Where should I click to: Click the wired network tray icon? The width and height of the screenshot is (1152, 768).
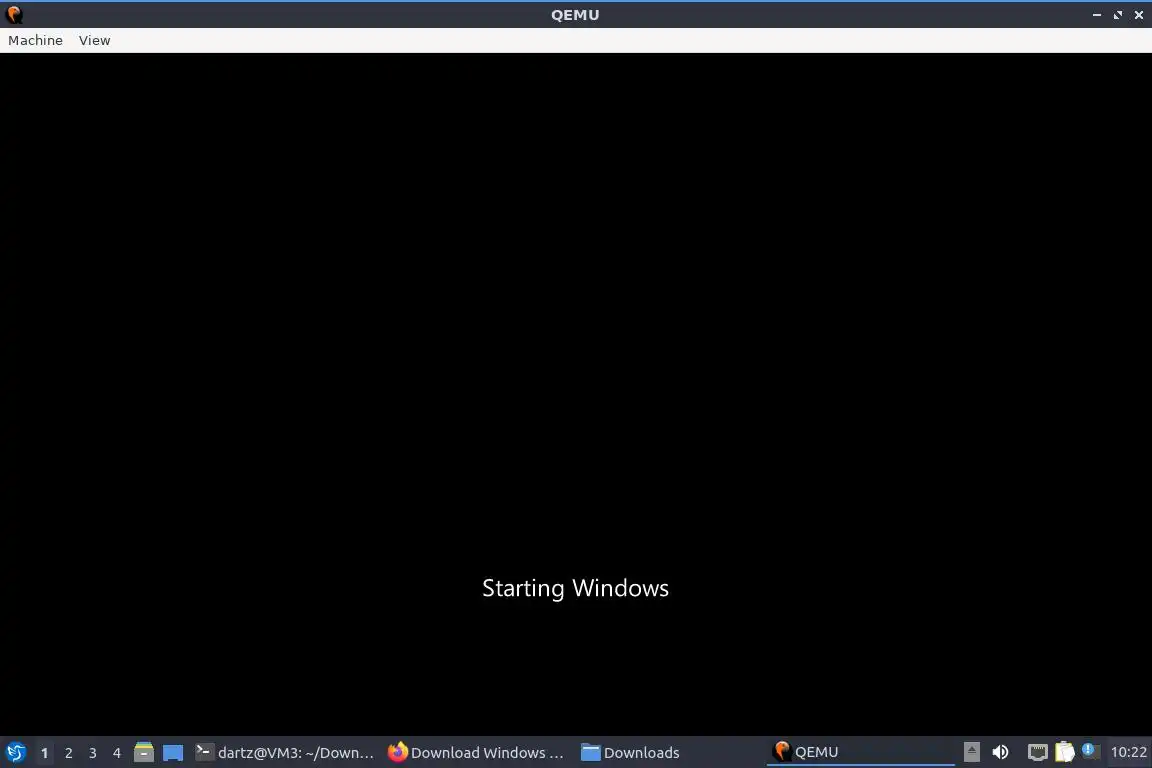point(1037,752)
